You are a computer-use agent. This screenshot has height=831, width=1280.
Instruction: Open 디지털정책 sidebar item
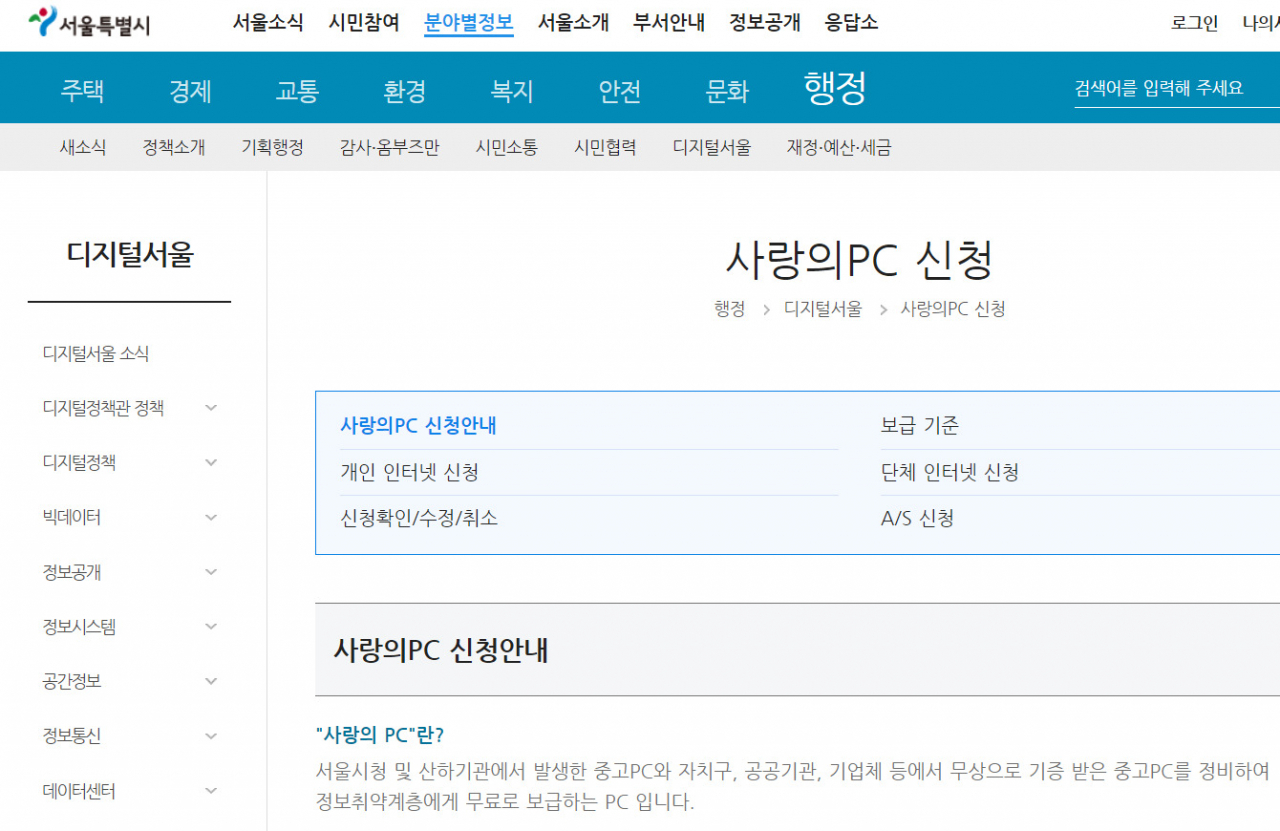79,463
